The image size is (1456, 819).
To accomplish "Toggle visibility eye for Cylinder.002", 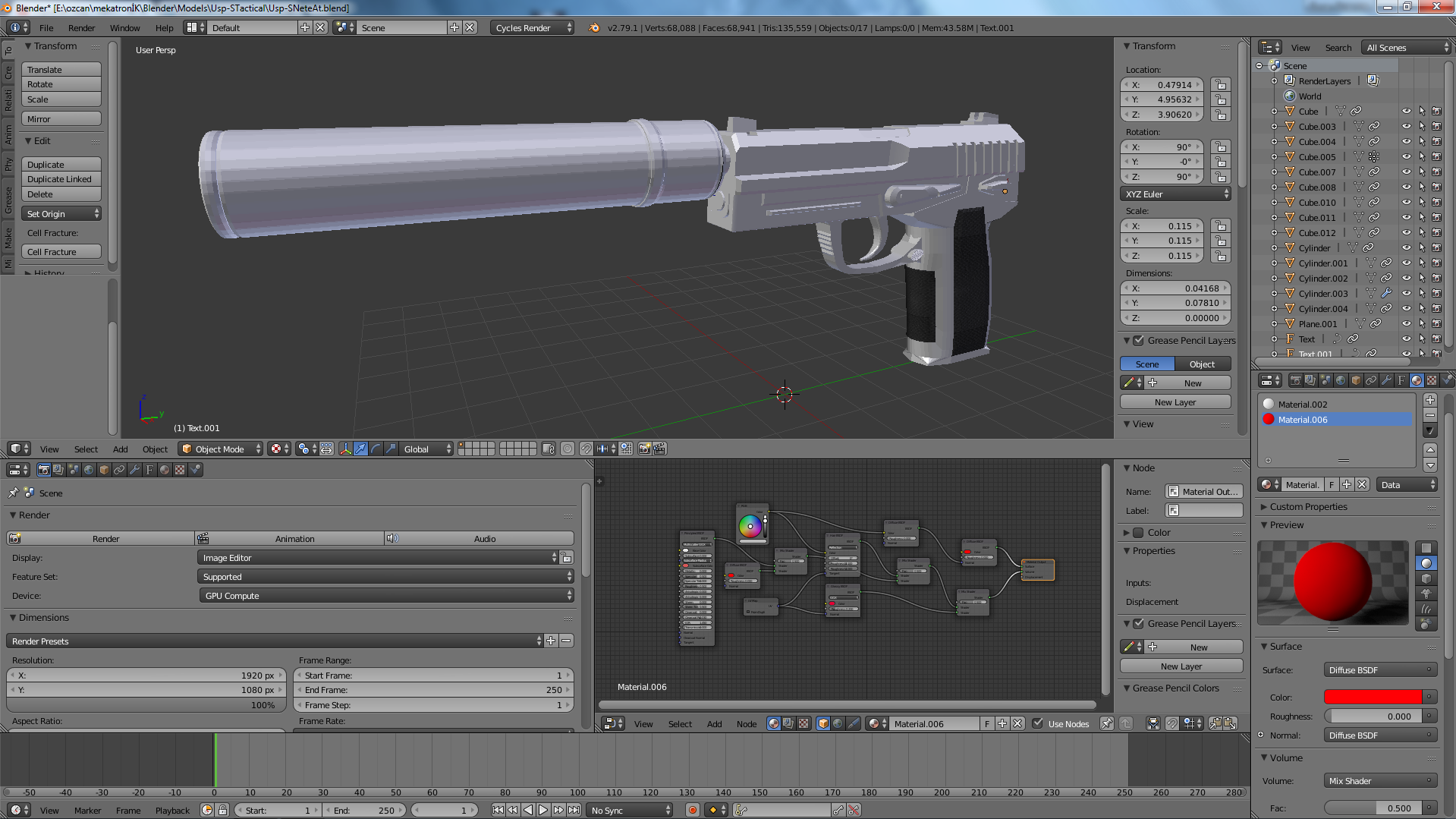I will click(1406, 279).
